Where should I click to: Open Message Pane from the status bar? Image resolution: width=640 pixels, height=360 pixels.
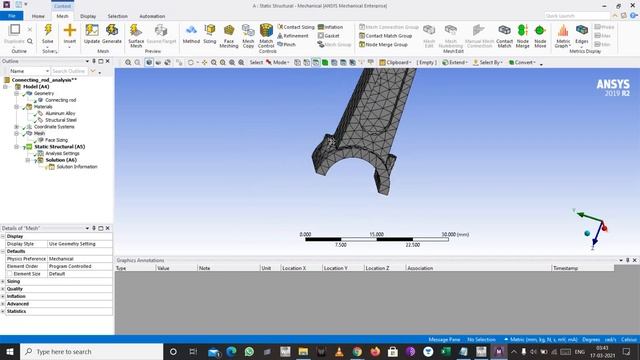[444, 340]
